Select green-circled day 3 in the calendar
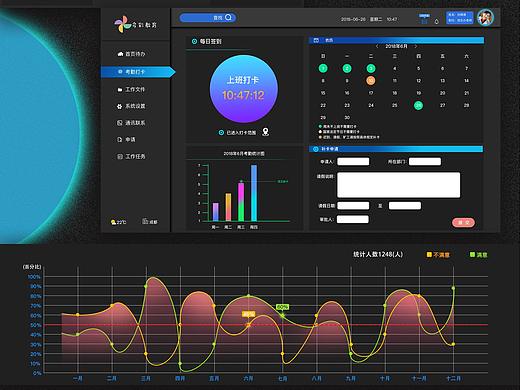 (x=371, y=68)
